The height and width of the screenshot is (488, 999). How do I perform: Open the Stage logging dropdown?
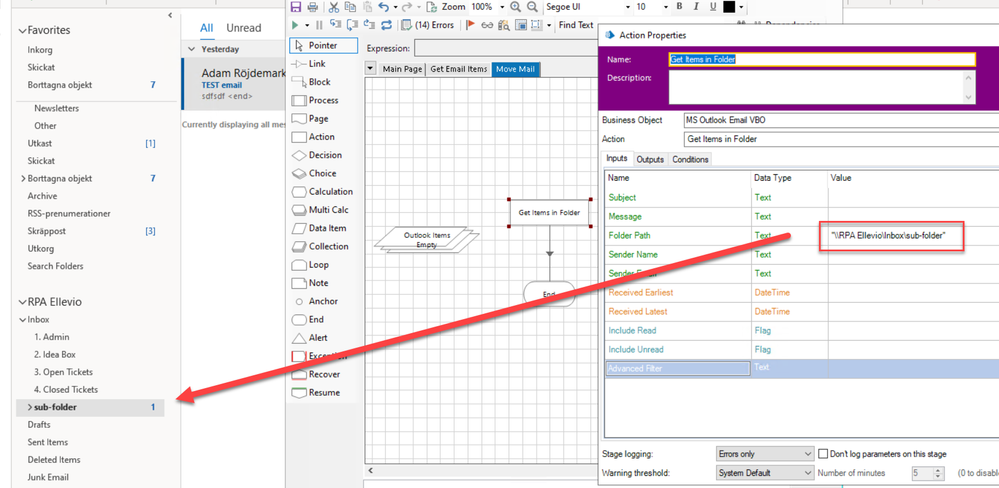pyautogui.click(x=765, y=454)
